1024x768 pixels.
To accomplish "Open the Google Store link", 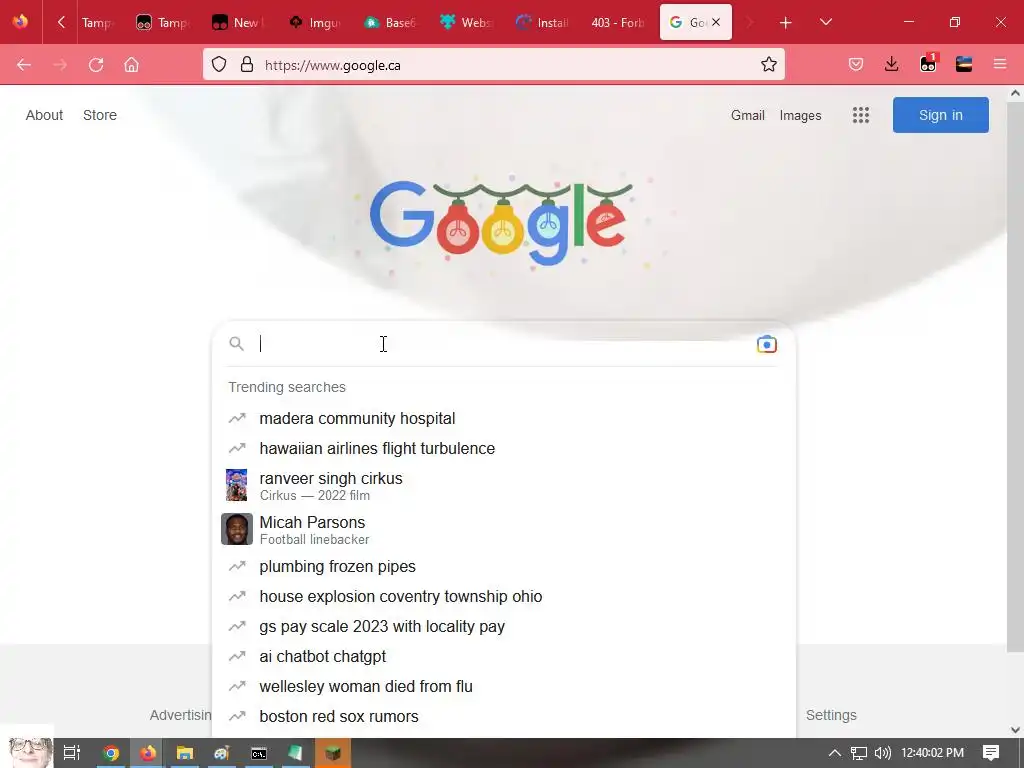I will click(x=100, y=115).
